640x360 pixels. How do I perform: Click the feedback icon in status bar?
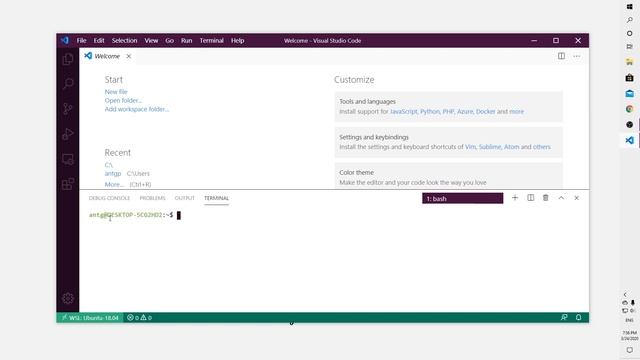(564, 317)
